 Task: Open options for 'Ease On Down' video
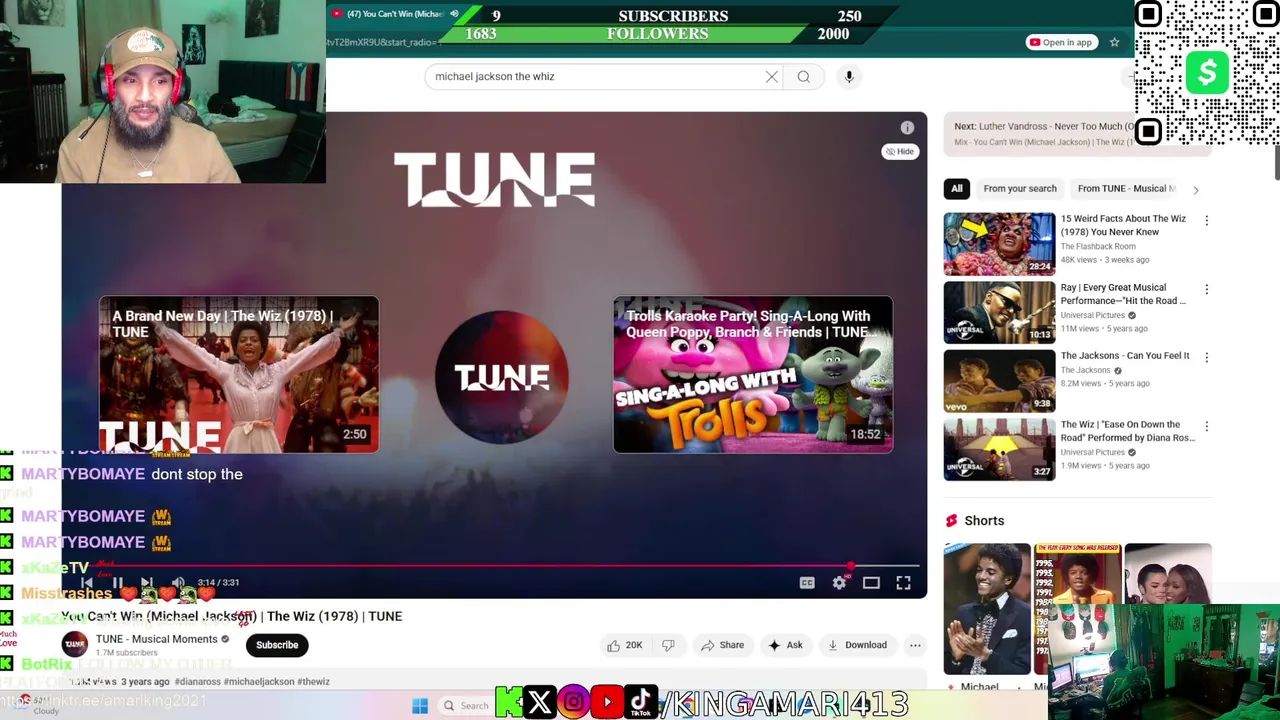pos(1206,427)
